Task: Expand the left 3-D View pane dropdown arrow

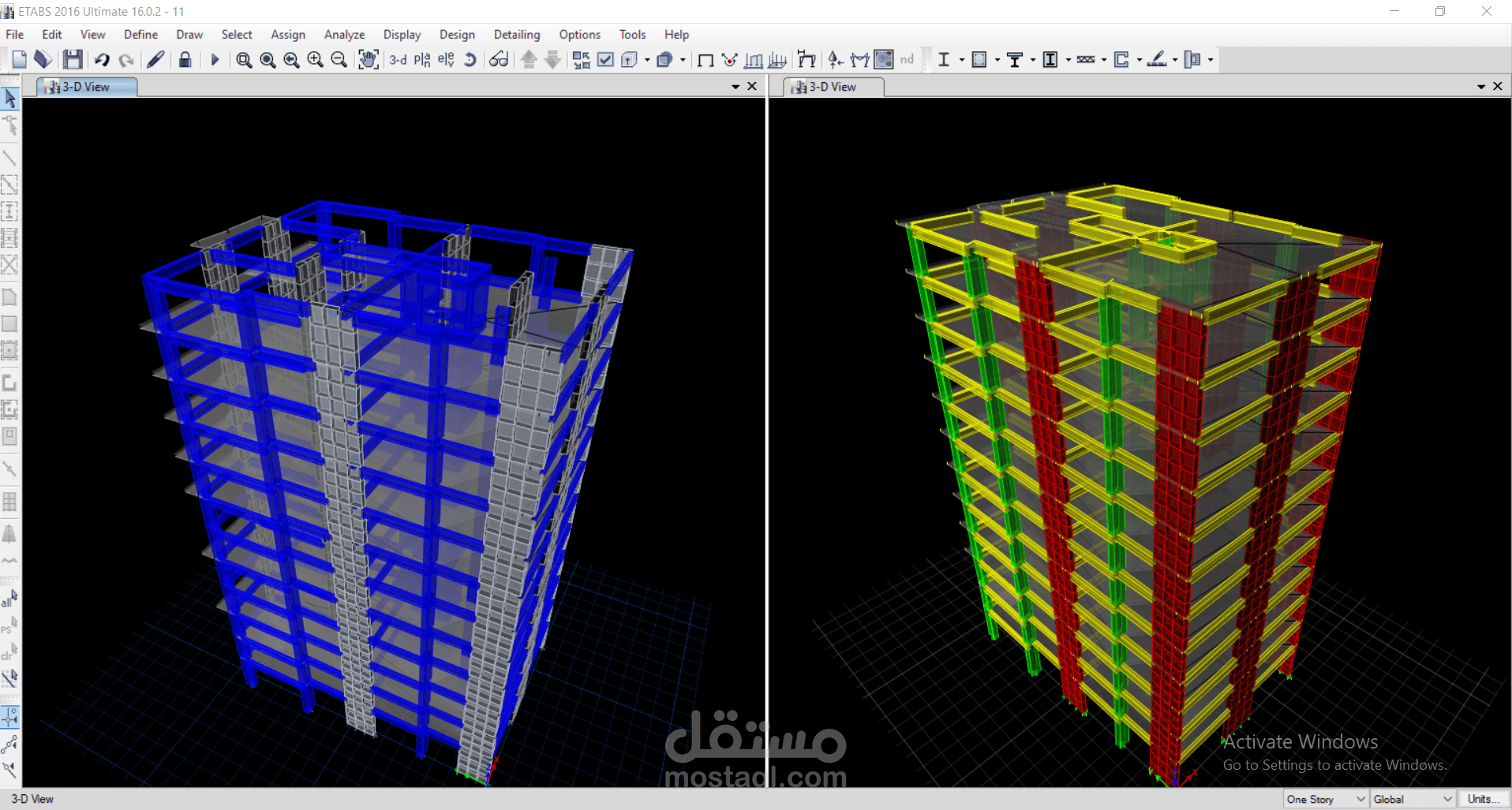Action: (735, 87)
